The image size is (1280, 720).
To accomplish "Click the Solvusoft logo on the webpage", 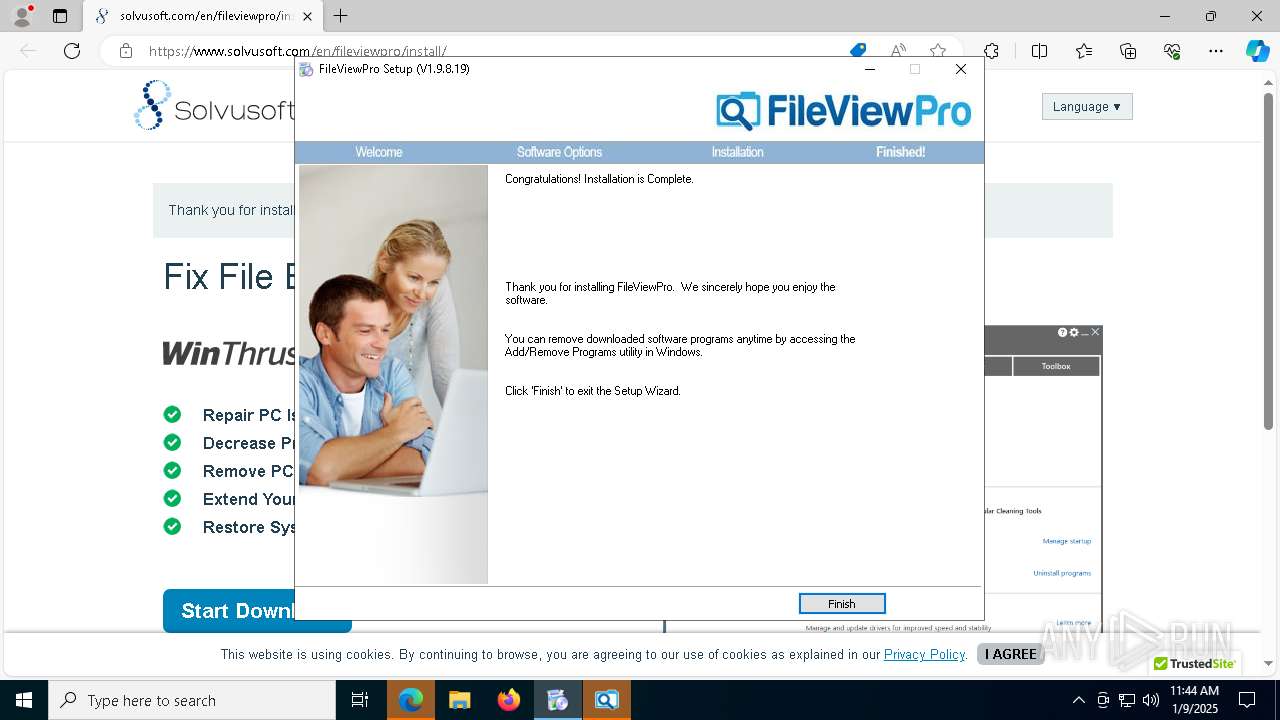I will coord(214,106).
